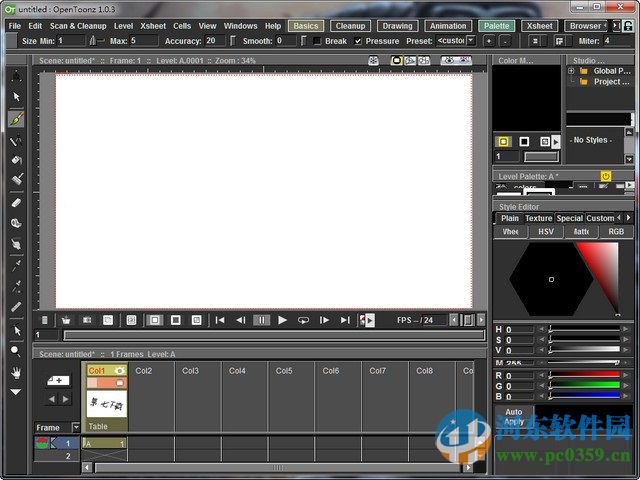
Task: Adjust the Green channel slider
Action: coord(584,385)
